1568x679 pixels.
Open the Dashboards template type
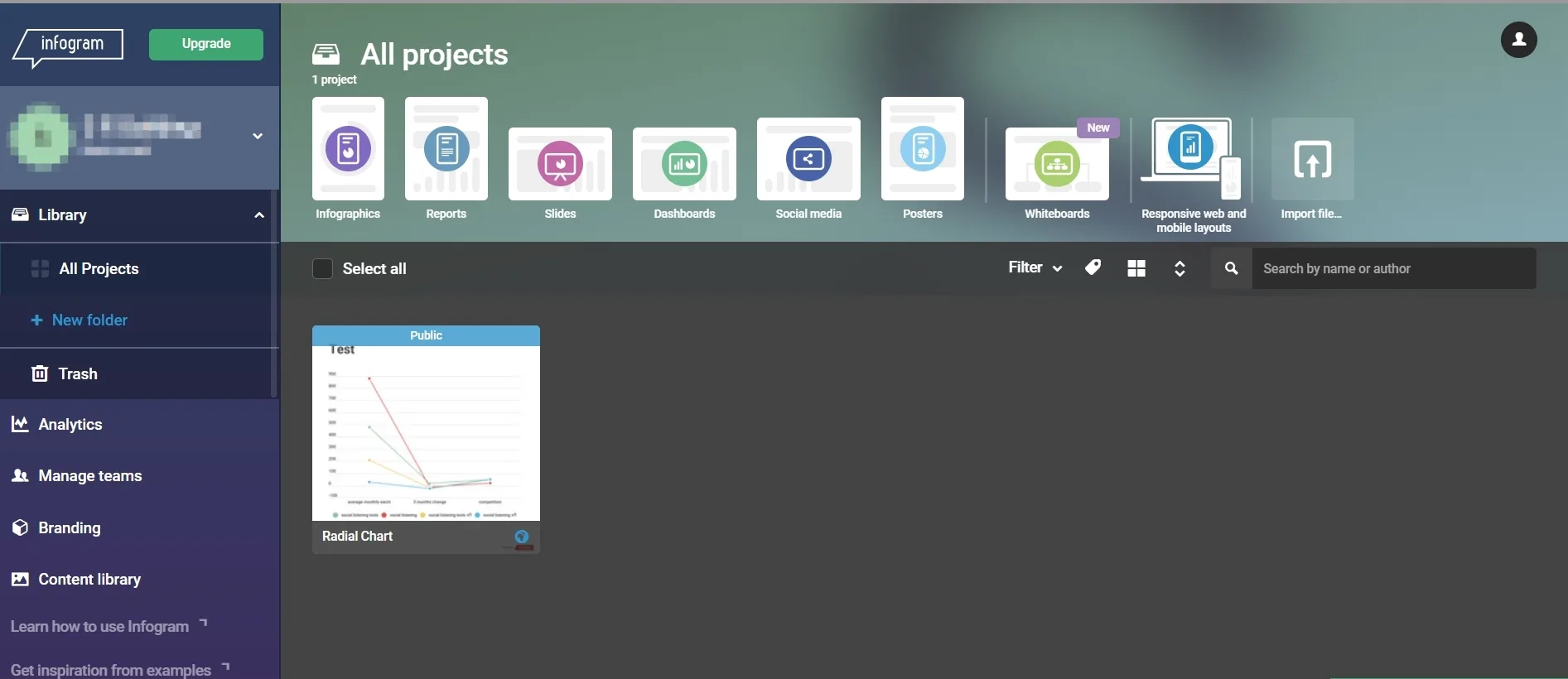pyautogui.click(x=684, y=164)
